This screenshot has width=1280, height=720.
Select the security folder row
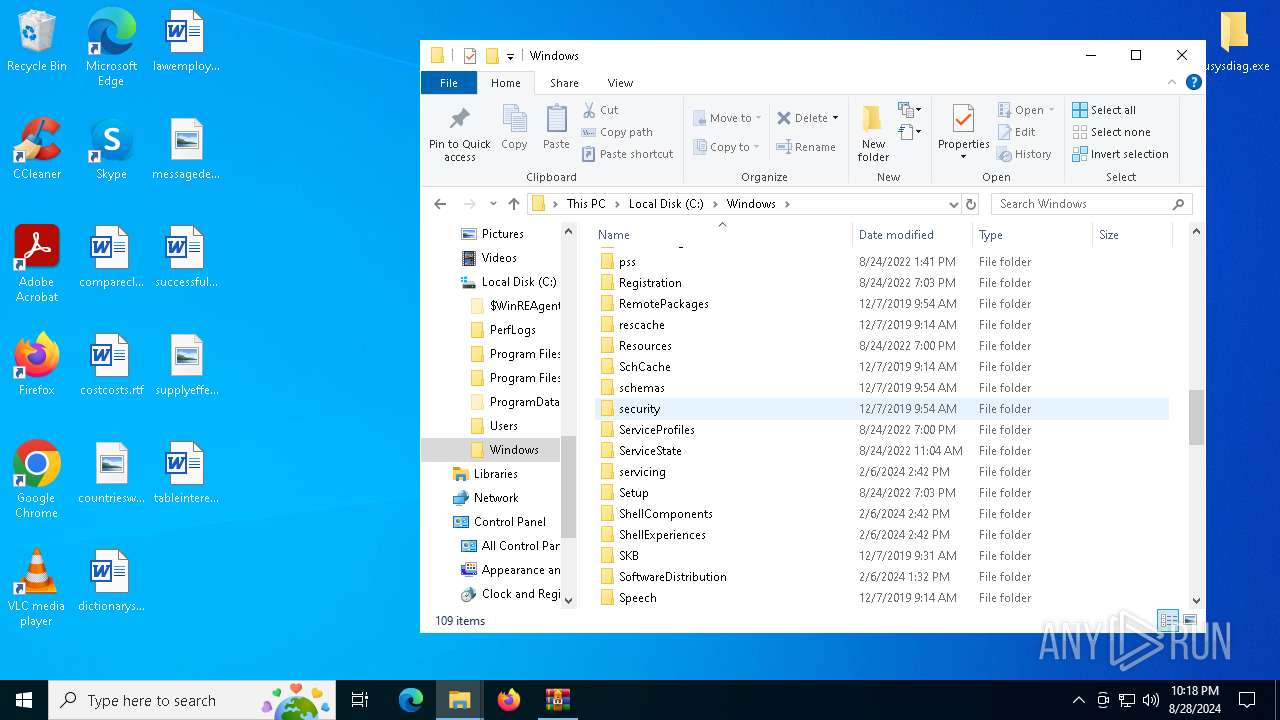click(881, 409)
